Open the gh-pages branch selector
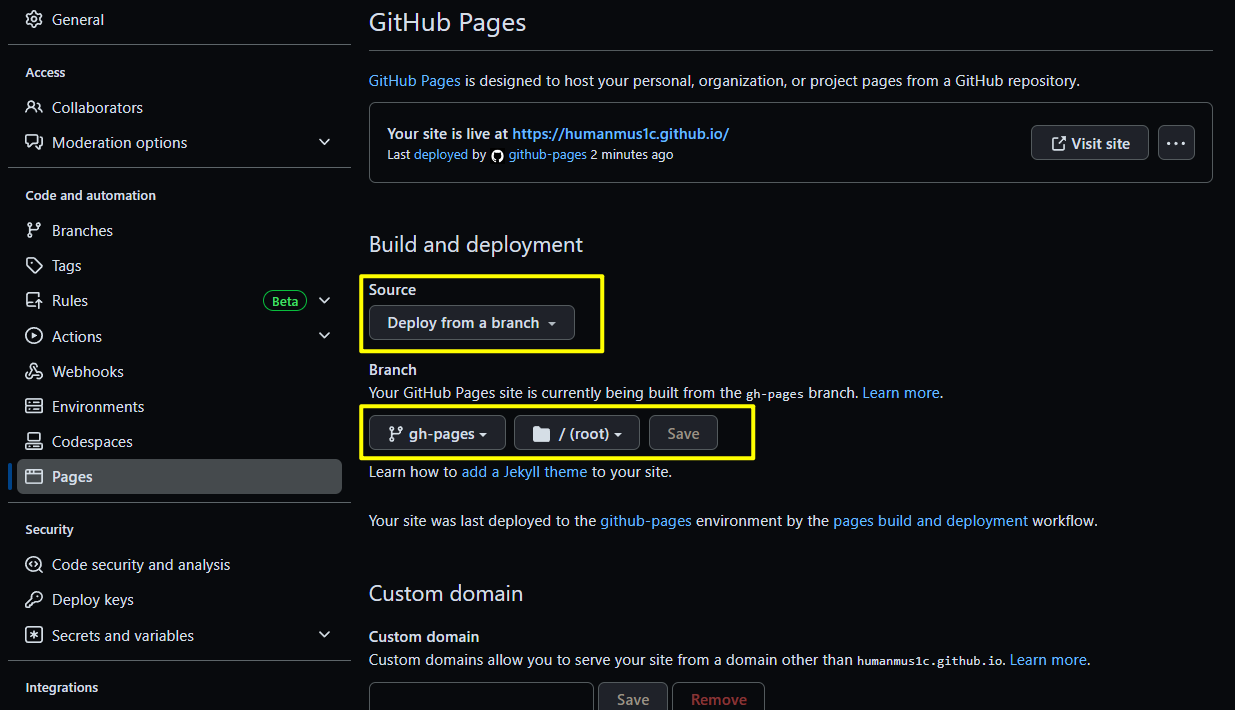 (x=437, y=434)
